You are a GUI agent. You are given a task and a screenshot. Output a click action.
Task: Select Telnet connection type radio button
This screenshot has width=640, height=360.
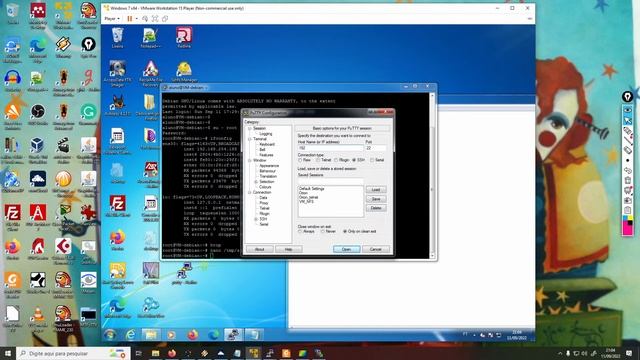click(x=318, y=160)
